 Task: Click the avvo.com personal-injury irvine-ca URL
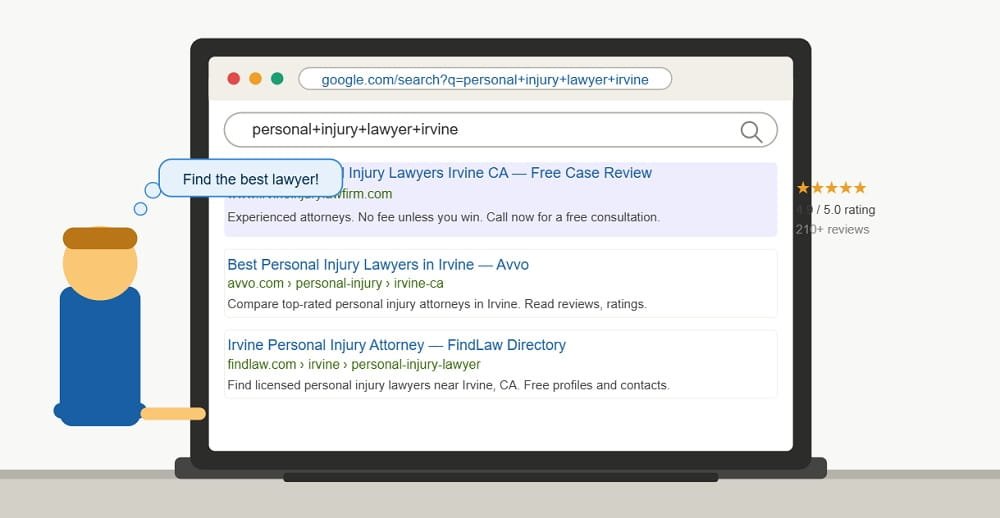[335, 283]
